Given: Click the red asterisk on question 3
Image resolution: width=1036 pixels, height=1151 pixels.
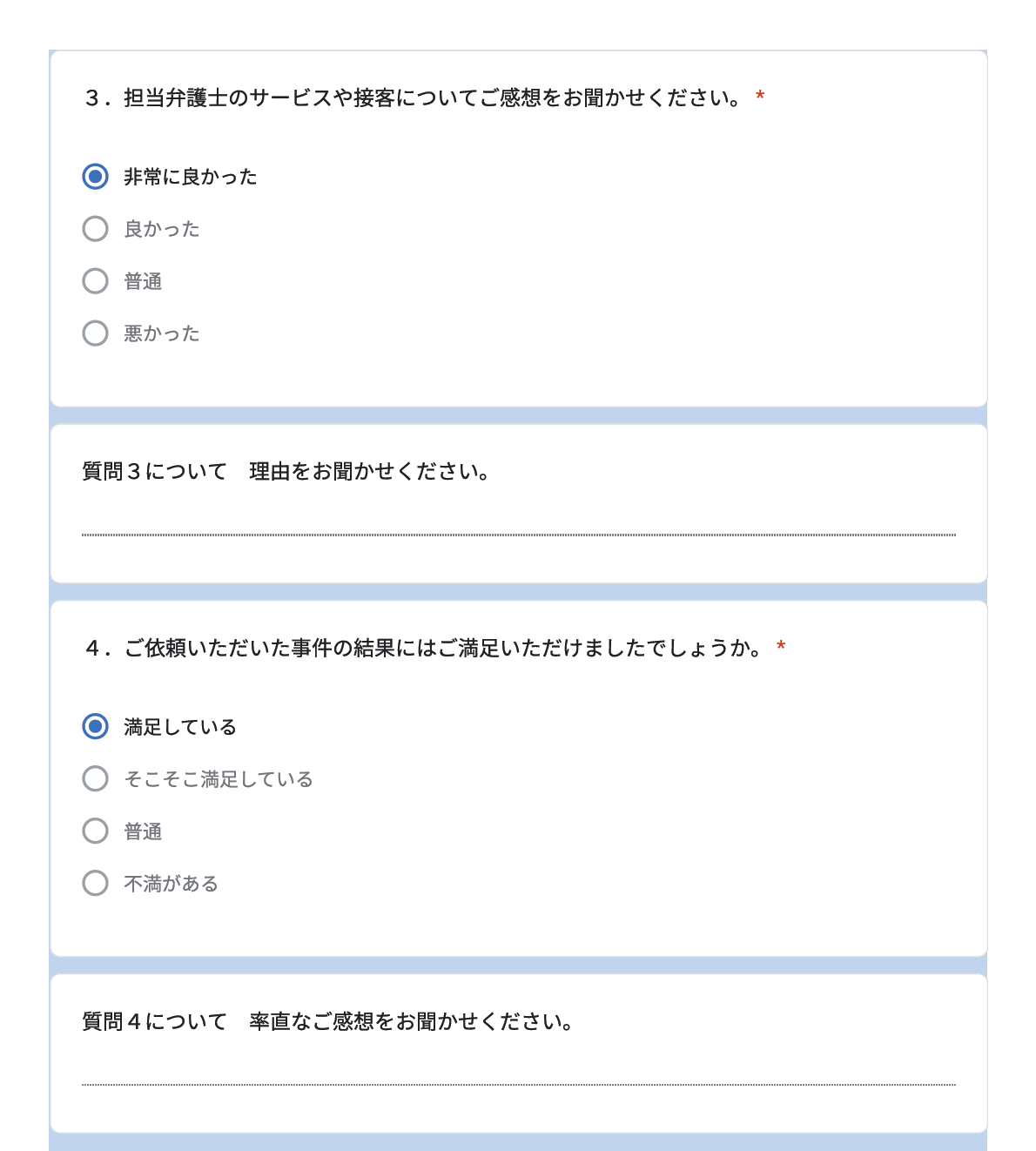Looking at the screenshot, I should 760,97.
